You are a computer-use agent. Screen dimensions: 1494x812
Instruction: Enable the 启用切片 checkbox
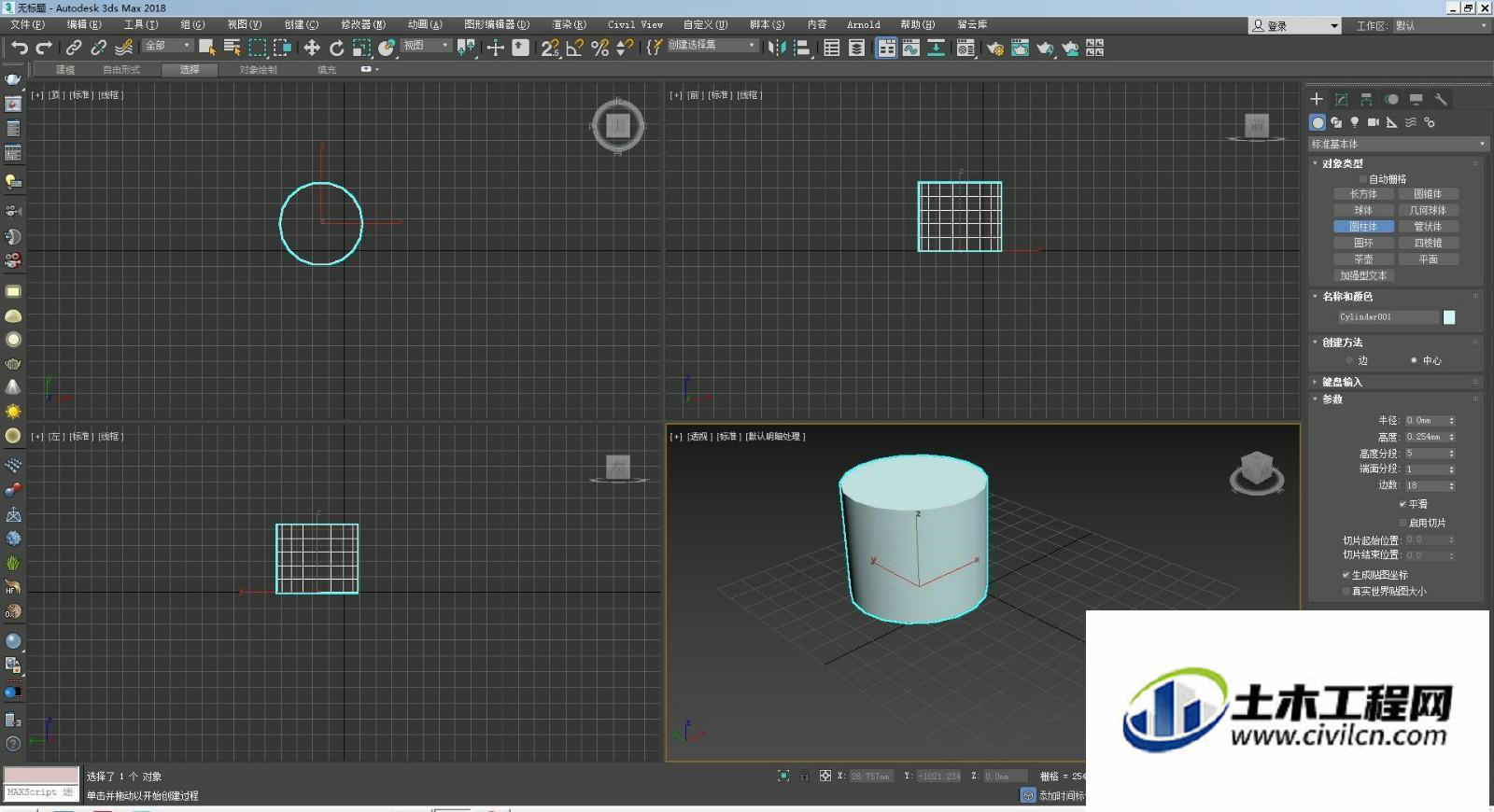(1402, 523)
